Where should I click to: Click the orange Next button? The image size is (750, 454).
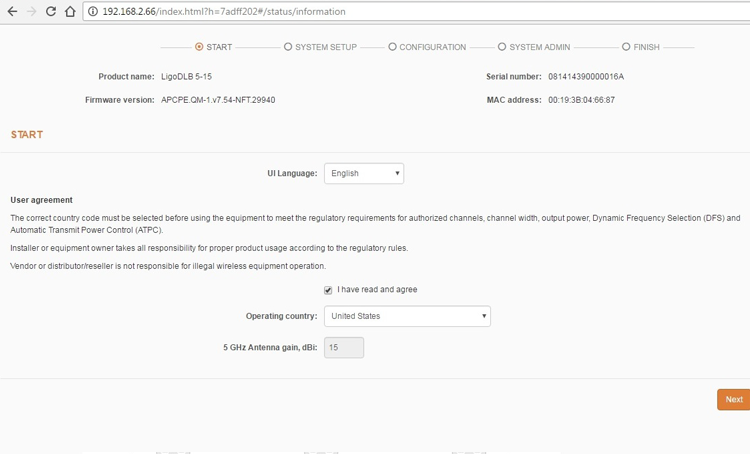tap(734, 399)
